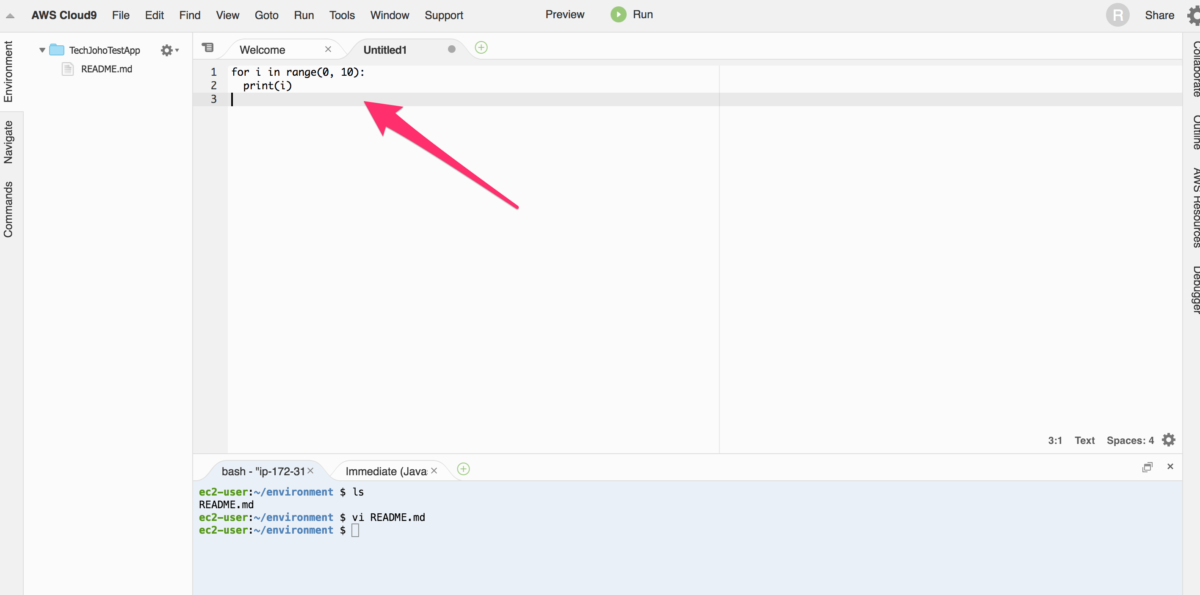Switch to the Welcome tab
1200x595 pixels.
263,49
